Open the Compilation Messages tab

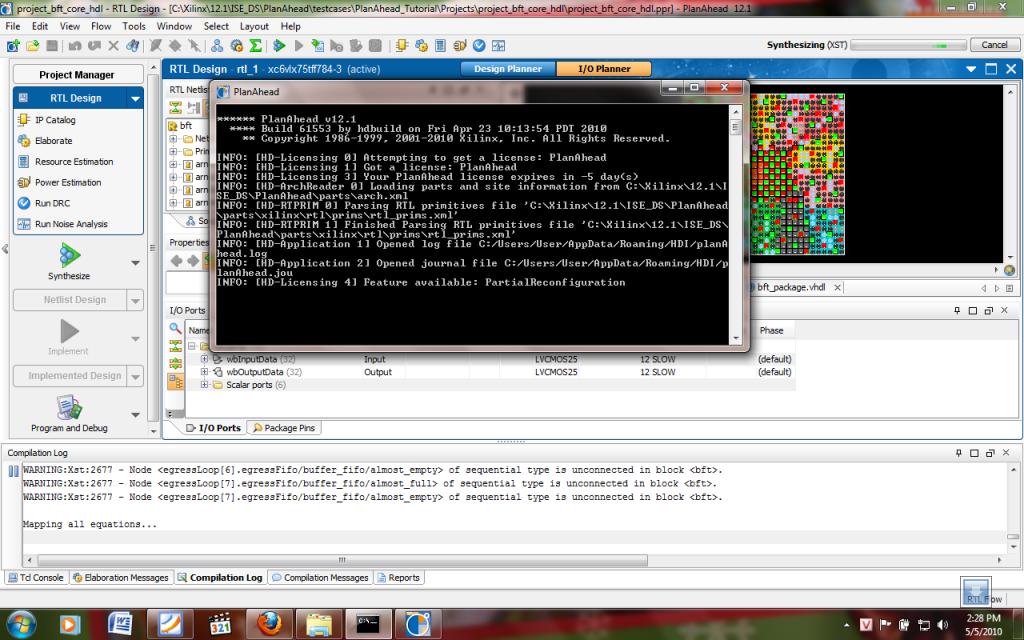pyautogui.click(x=320, y=577)
